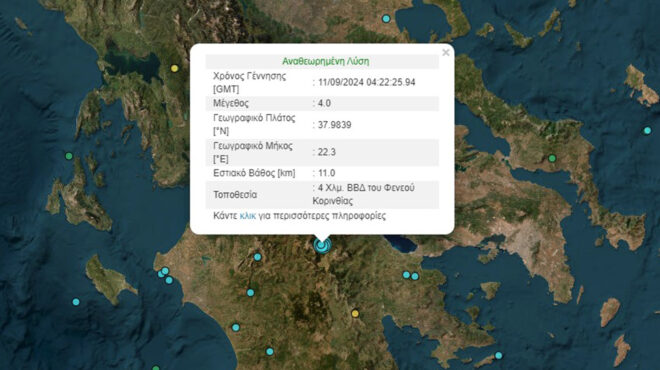Click the 'Γεωγραφικό Πλάτος [°N]' label

(x=254, y=125)
